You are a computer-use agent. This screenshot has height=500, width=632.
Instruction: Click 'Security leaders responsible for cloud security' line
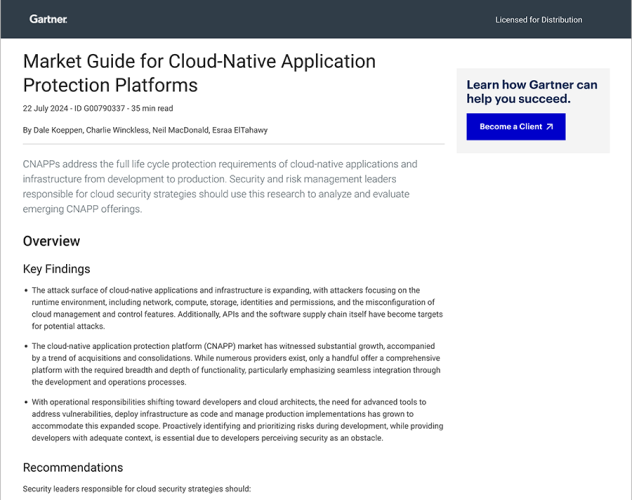(x=137, y=489)
